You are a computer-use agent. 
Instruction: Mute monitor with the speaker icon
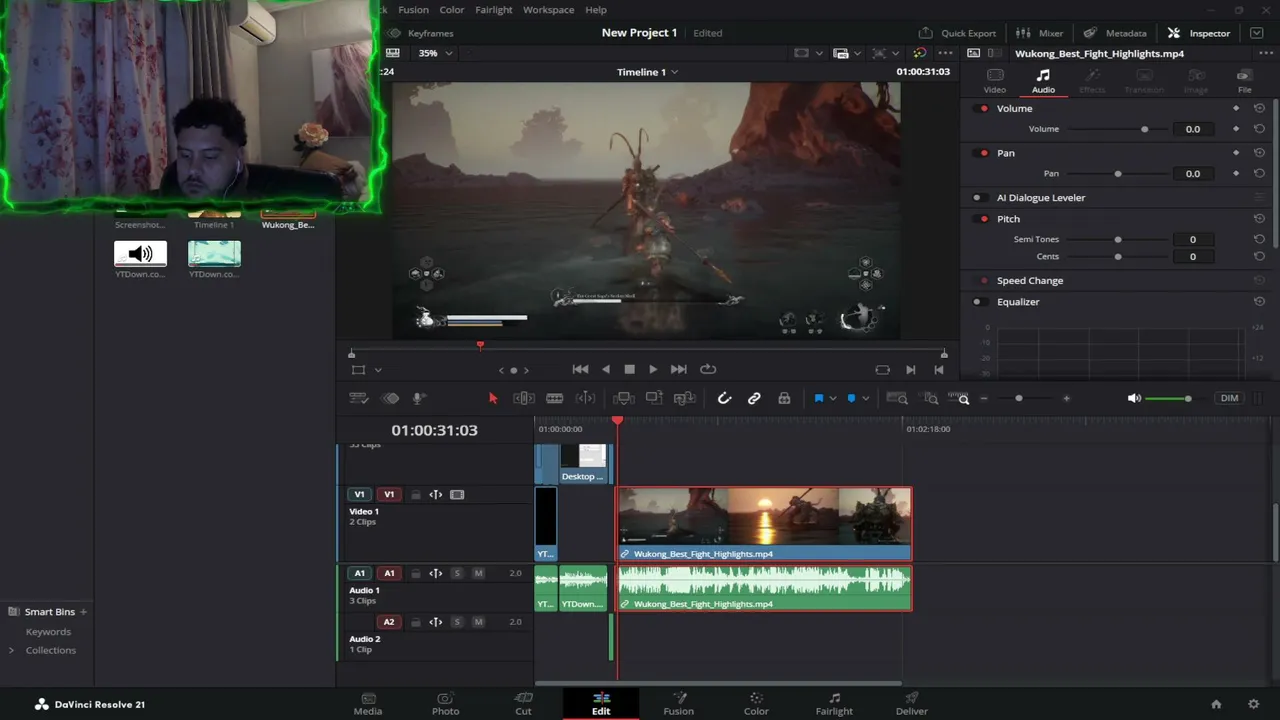click(1134, 398)
